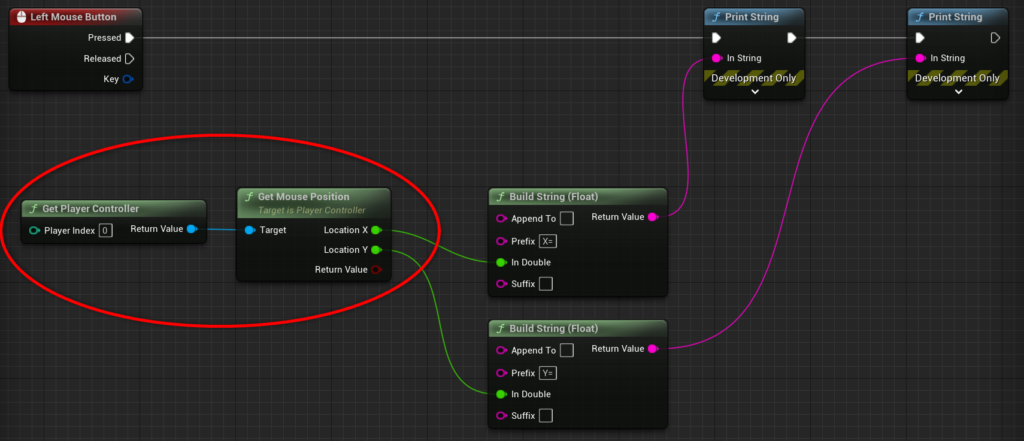This screenshot has height=441, width=1024.
Task: Click the Suffix text field on X= Build String
Action: (546, 284)
